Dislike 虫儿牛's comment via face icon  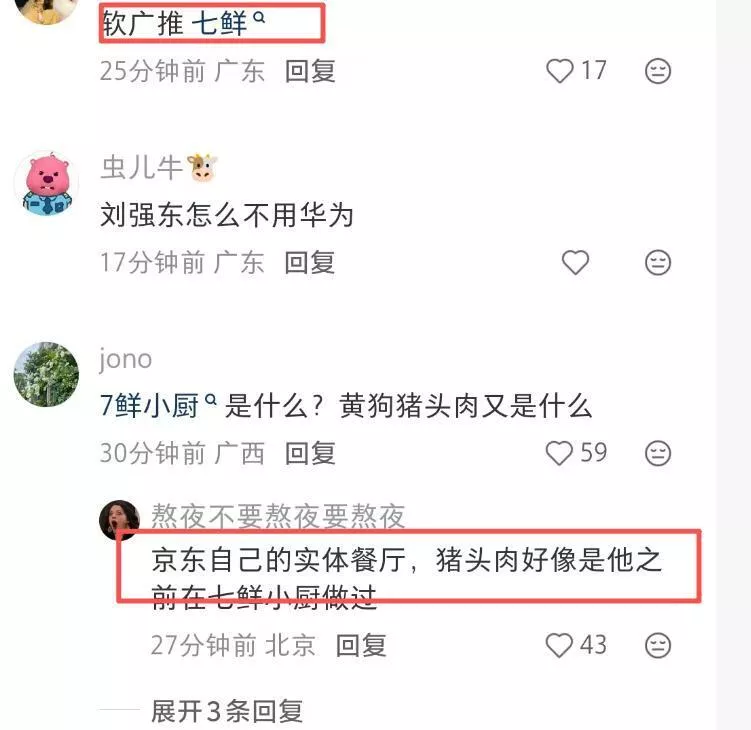(658, 262)
